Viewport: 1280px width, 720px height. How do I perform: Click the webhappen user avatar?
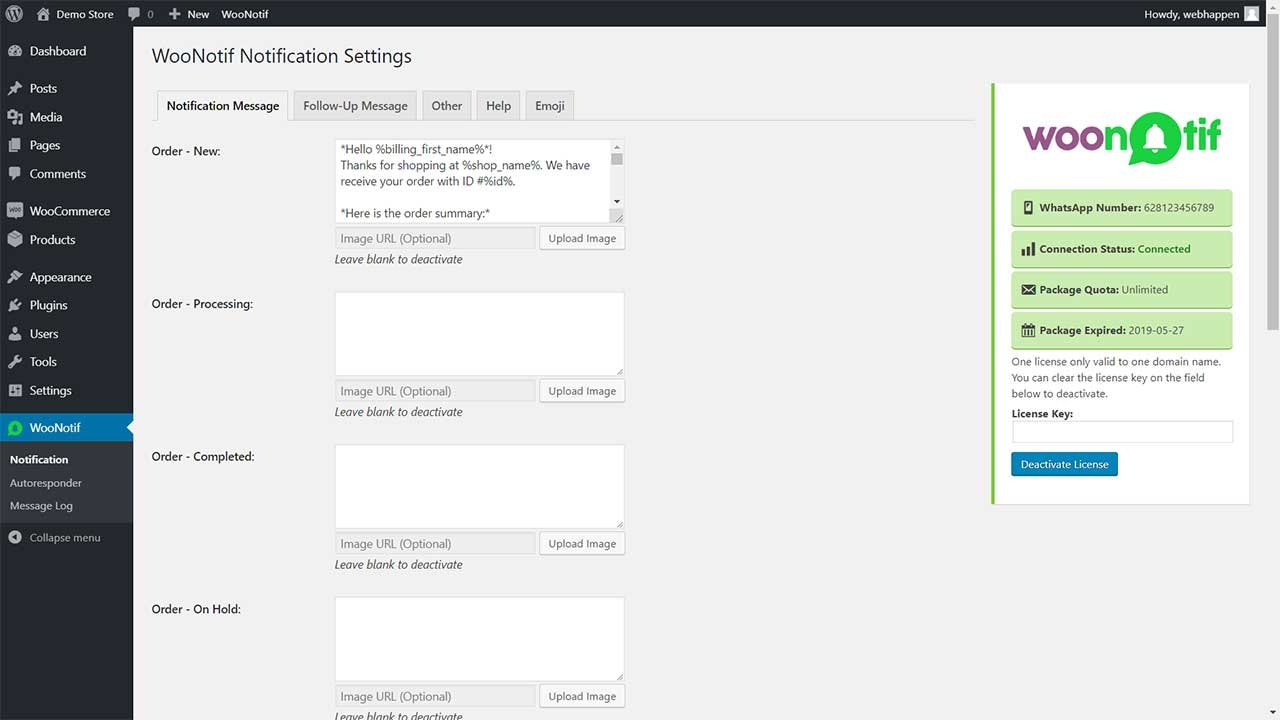[x=1251, y=14]
